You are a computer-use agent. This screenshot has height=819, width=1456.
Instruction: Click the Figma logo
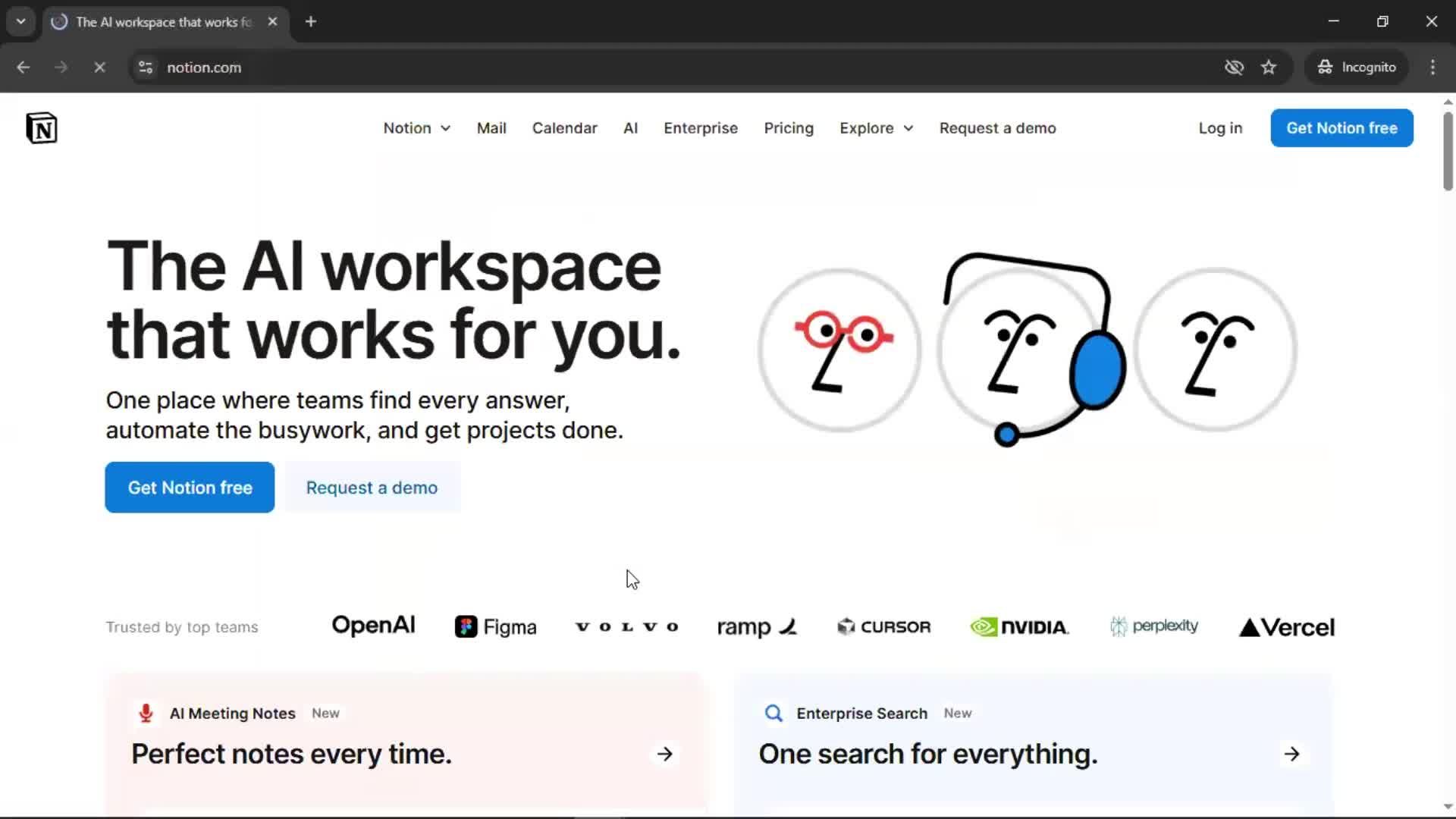click(x=496, y=627)
